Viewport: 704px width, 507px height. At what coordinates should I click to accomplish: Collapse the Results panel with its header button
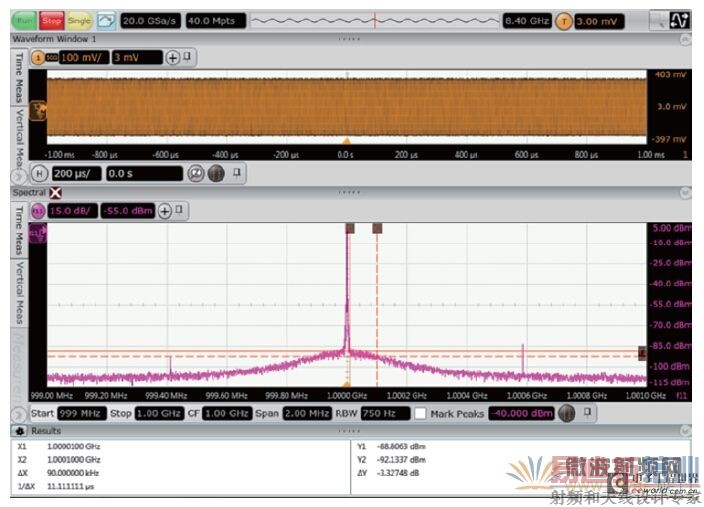pos(685,431)
